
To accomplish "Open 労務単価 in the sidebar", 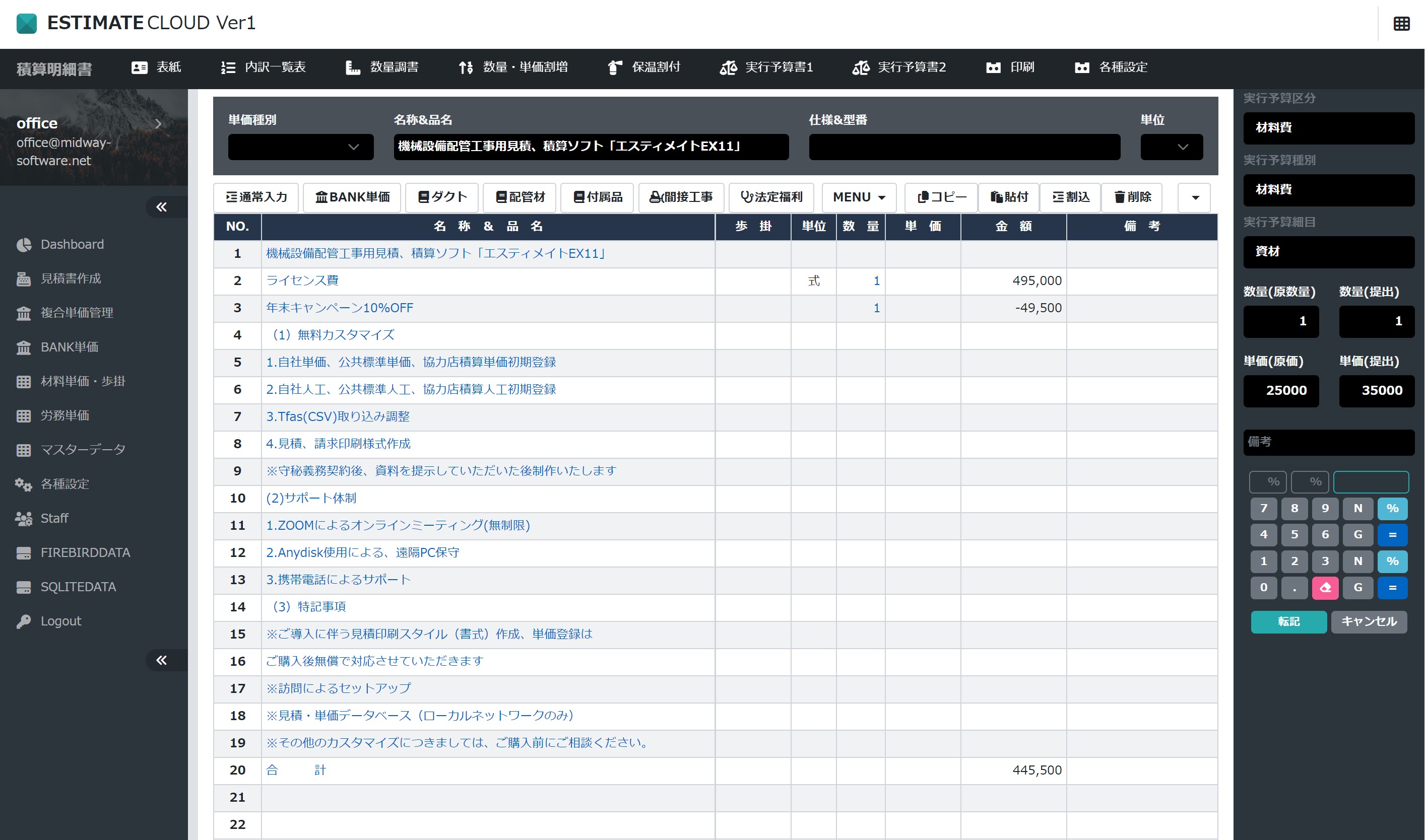I will click(x=53, y=415).
